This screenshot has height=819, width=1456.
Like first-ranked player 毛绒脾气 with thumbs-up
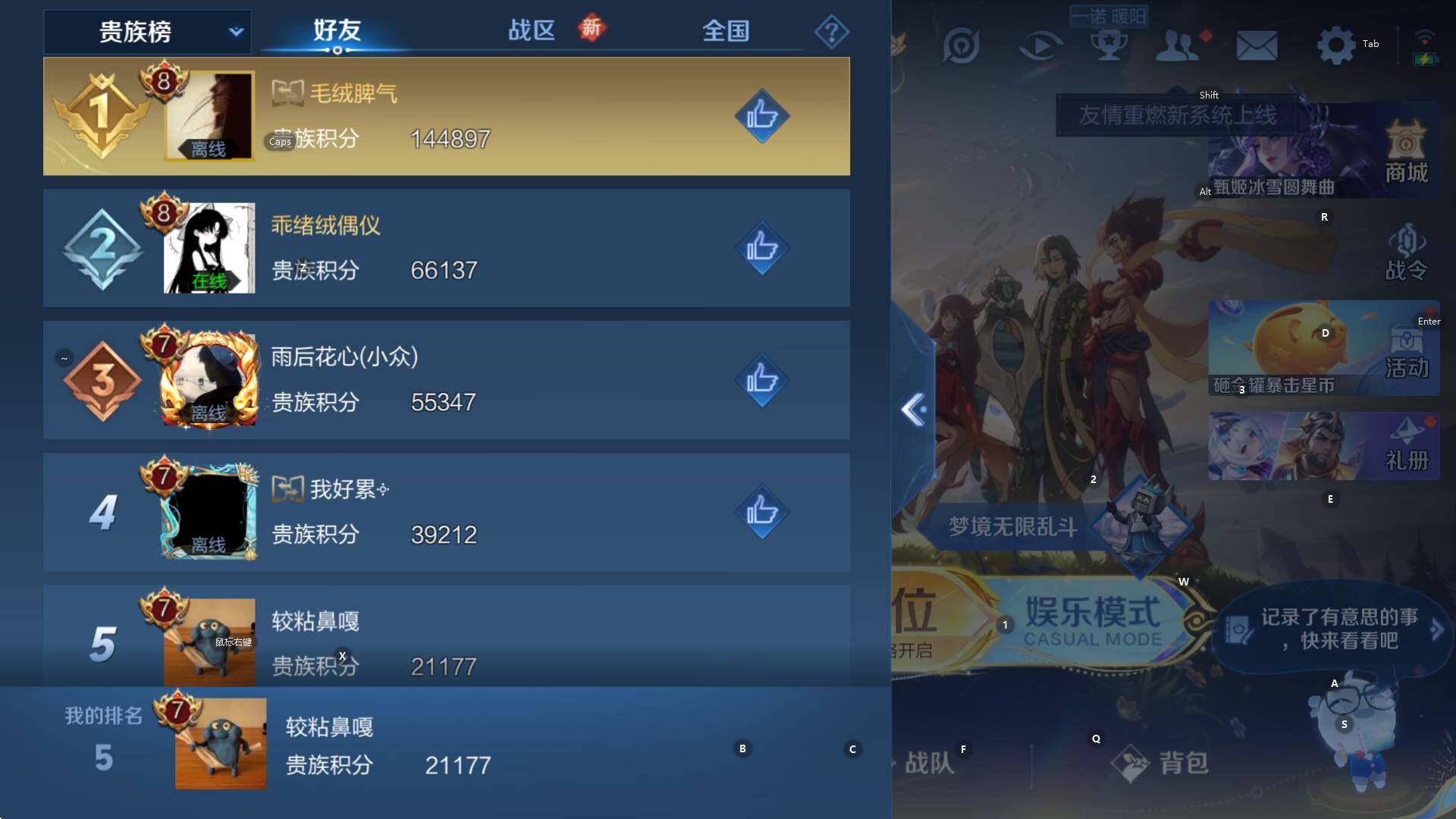[762, 116]
